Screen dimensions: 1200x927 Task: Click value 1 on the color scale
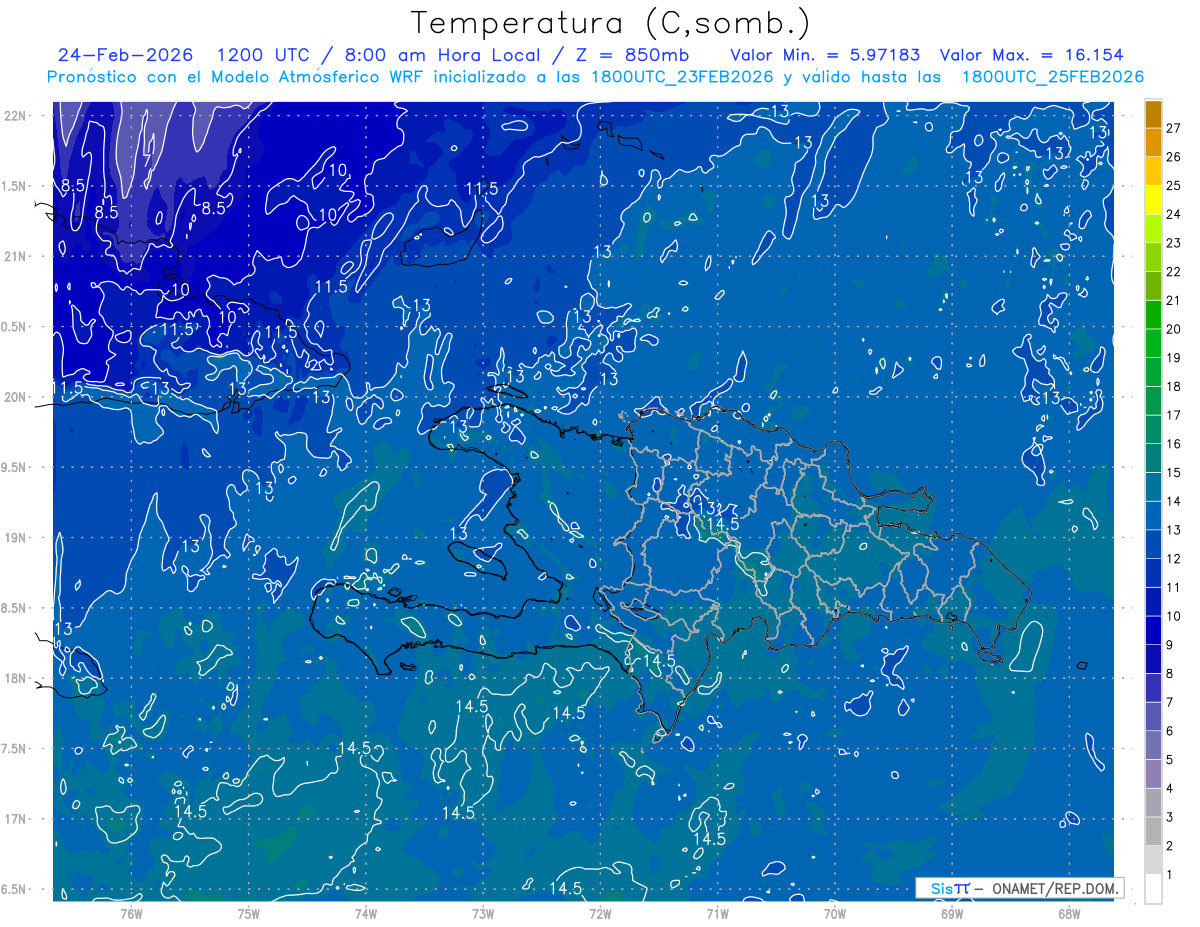pyautogui.click(x=1171, y=875)
